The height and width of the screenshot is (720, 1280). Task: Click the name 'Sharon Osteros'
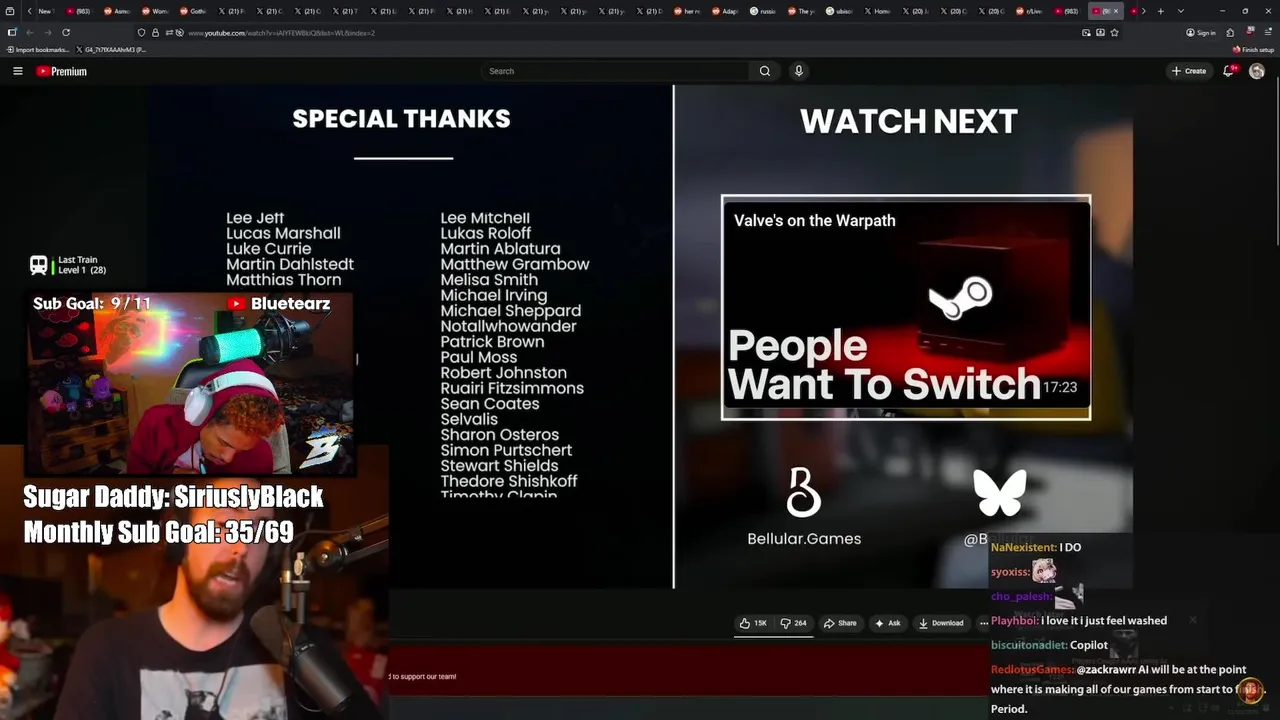(500, 434)
